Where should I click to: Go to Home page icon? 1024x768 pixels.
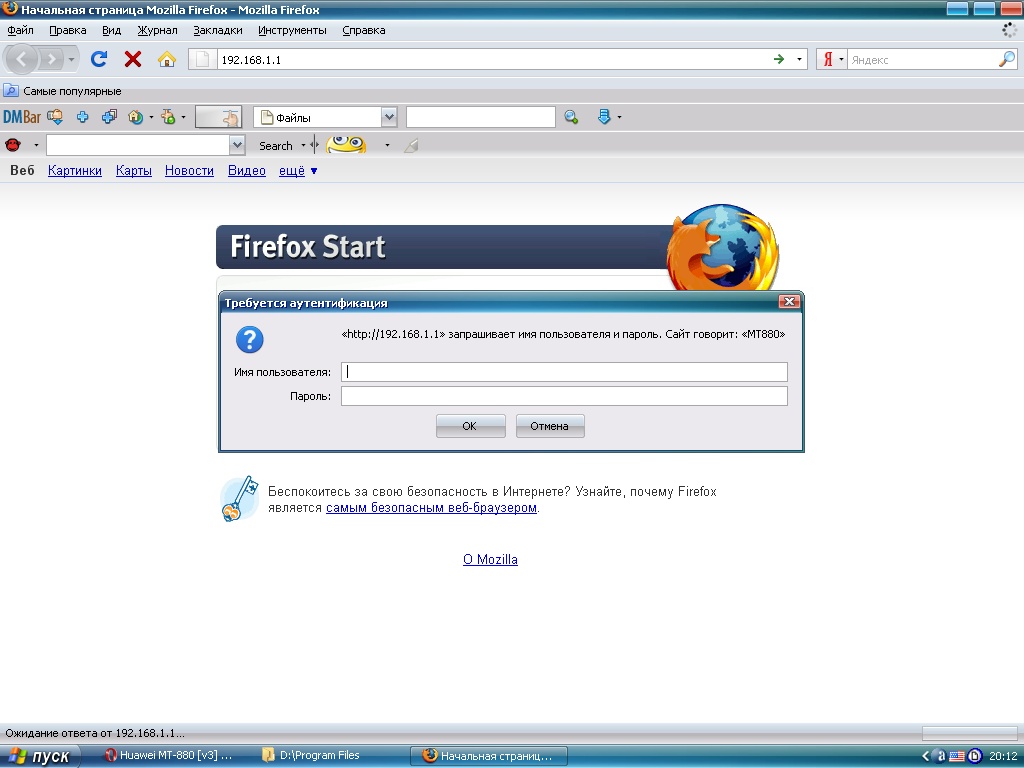click(x=167, y=59)
